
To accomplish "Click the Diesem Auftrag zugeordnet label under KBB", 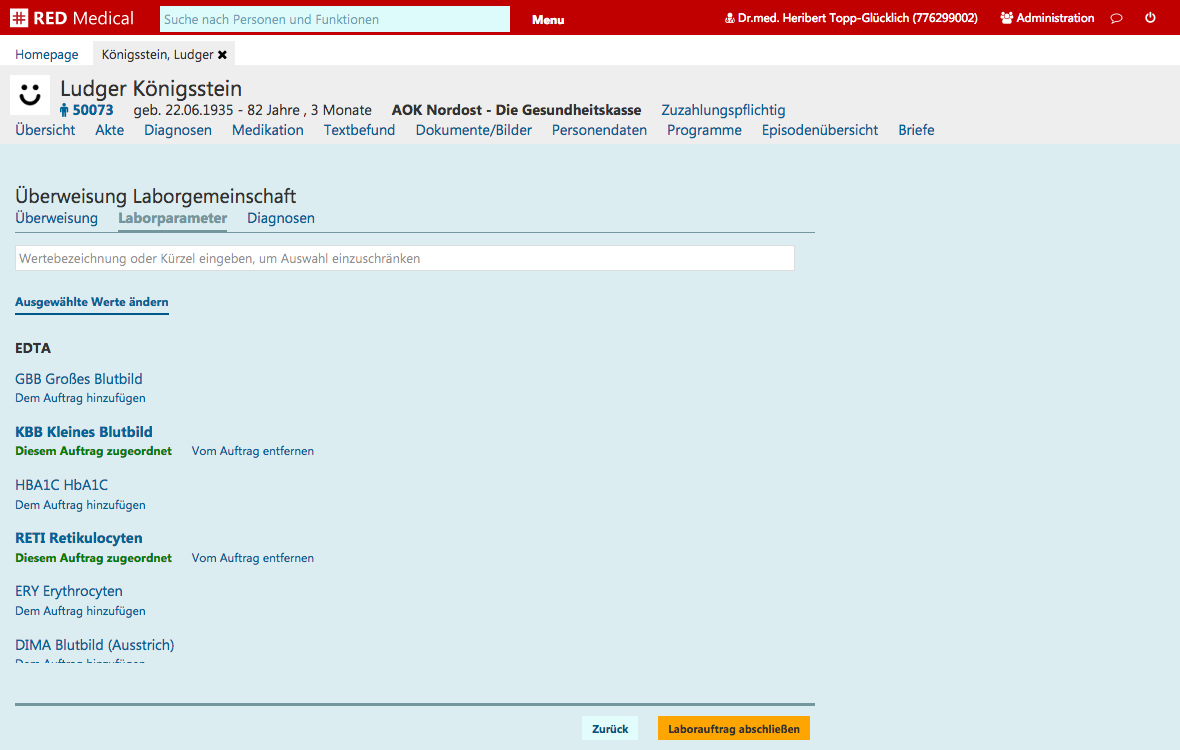I will [x=93, y=451].
